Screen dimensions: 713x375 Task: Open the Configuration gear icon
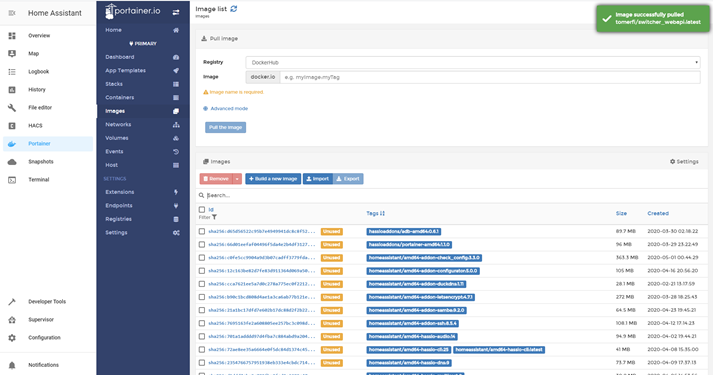tap(12, 338)
